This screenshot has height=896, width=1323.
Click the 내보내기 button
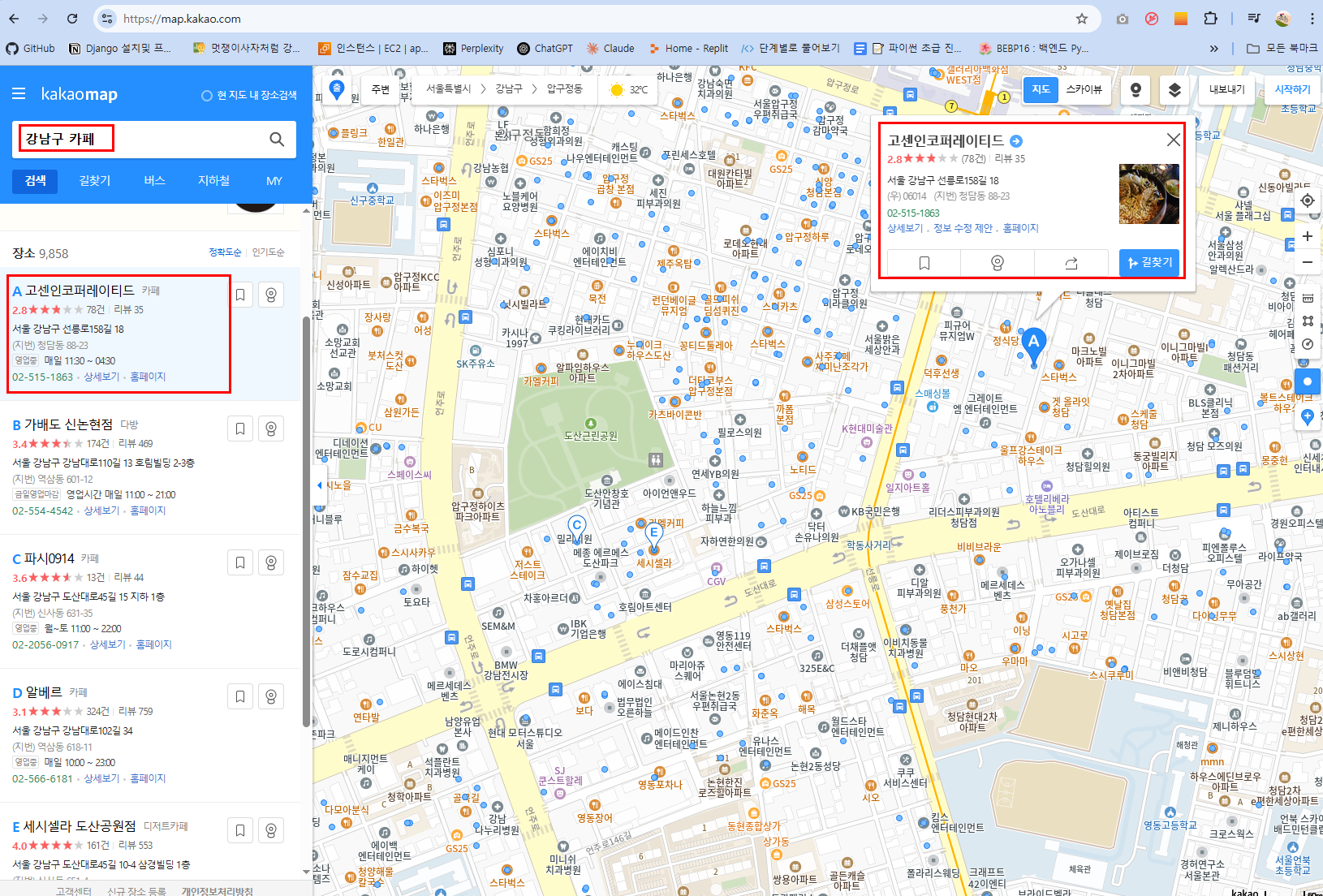[x=1226, y=89]
